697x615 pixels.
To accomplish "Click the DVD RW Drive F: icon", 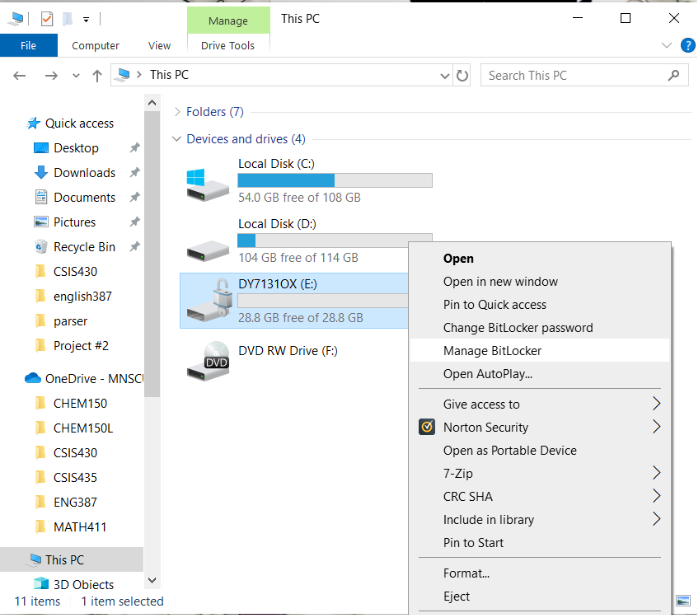I will (208, 361).
